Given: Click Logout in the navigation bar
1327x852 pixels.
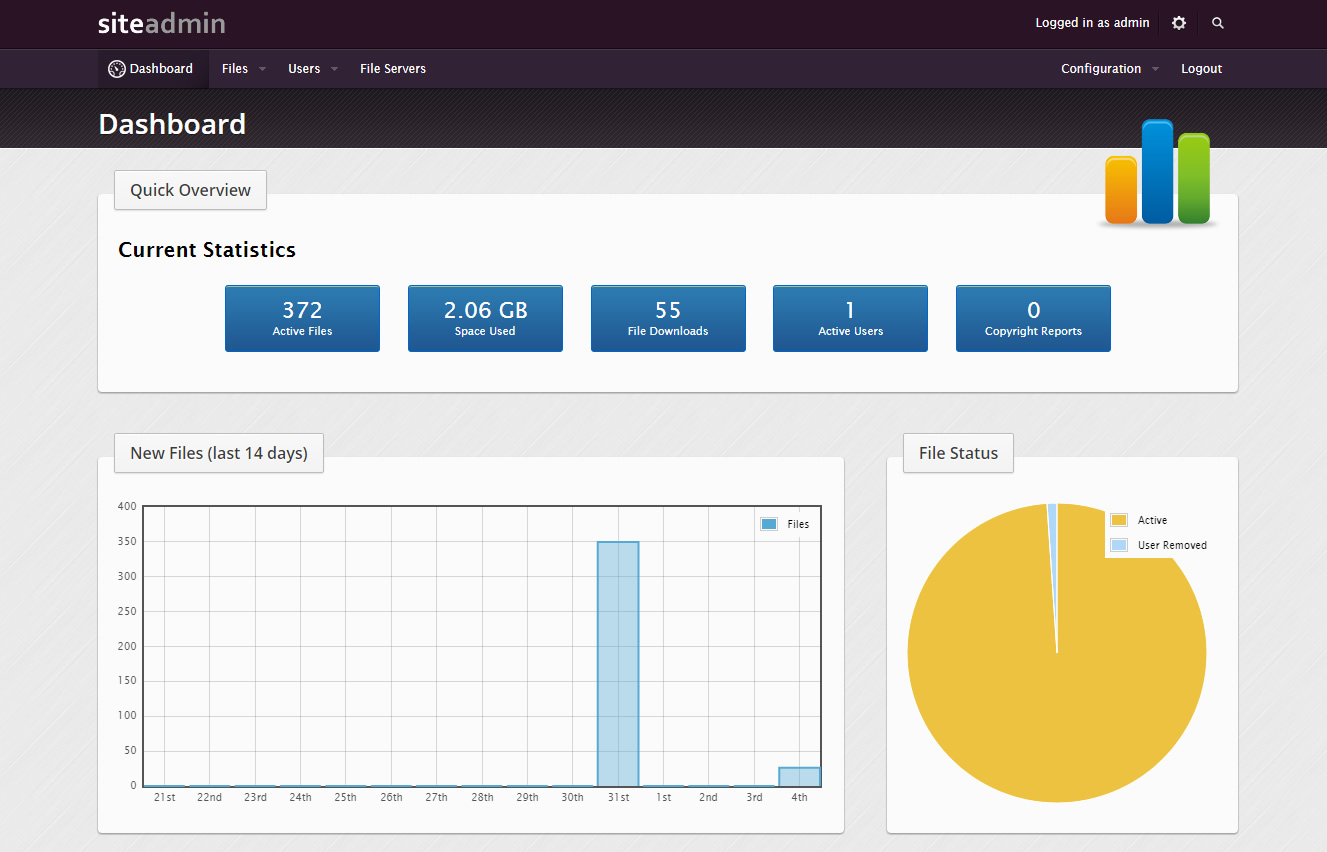Looking at the screenshot, I should point(1201,68).
